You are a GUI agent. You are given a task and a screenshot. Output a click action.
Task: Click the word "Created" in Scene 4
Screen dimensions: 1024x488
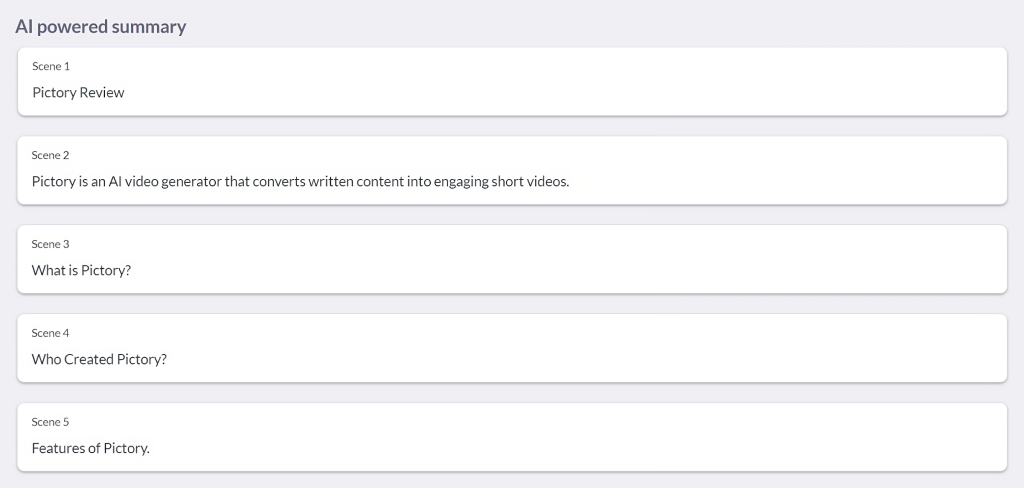coord(89,360)
